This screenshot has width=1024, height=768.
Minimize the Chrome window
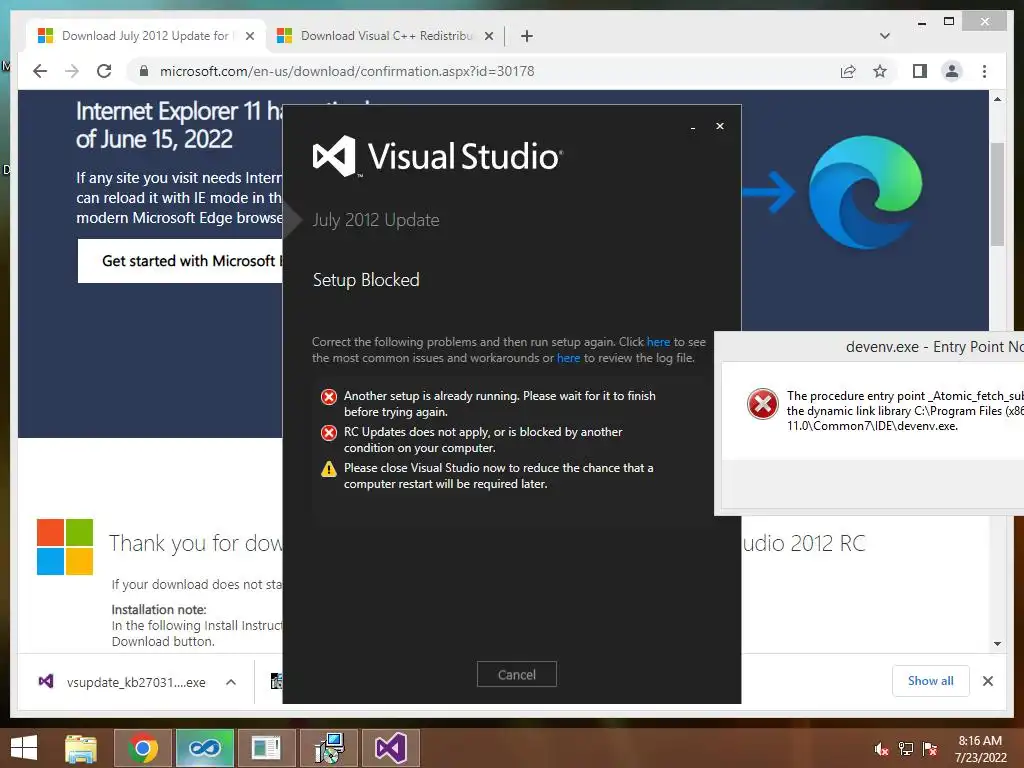(921, 22)
